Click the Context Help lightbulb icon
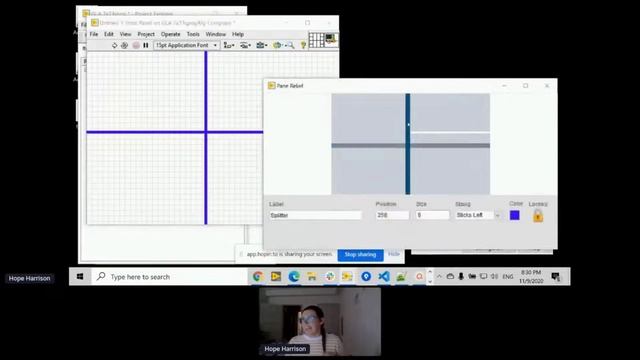640x360 pixels. (303, 45)
